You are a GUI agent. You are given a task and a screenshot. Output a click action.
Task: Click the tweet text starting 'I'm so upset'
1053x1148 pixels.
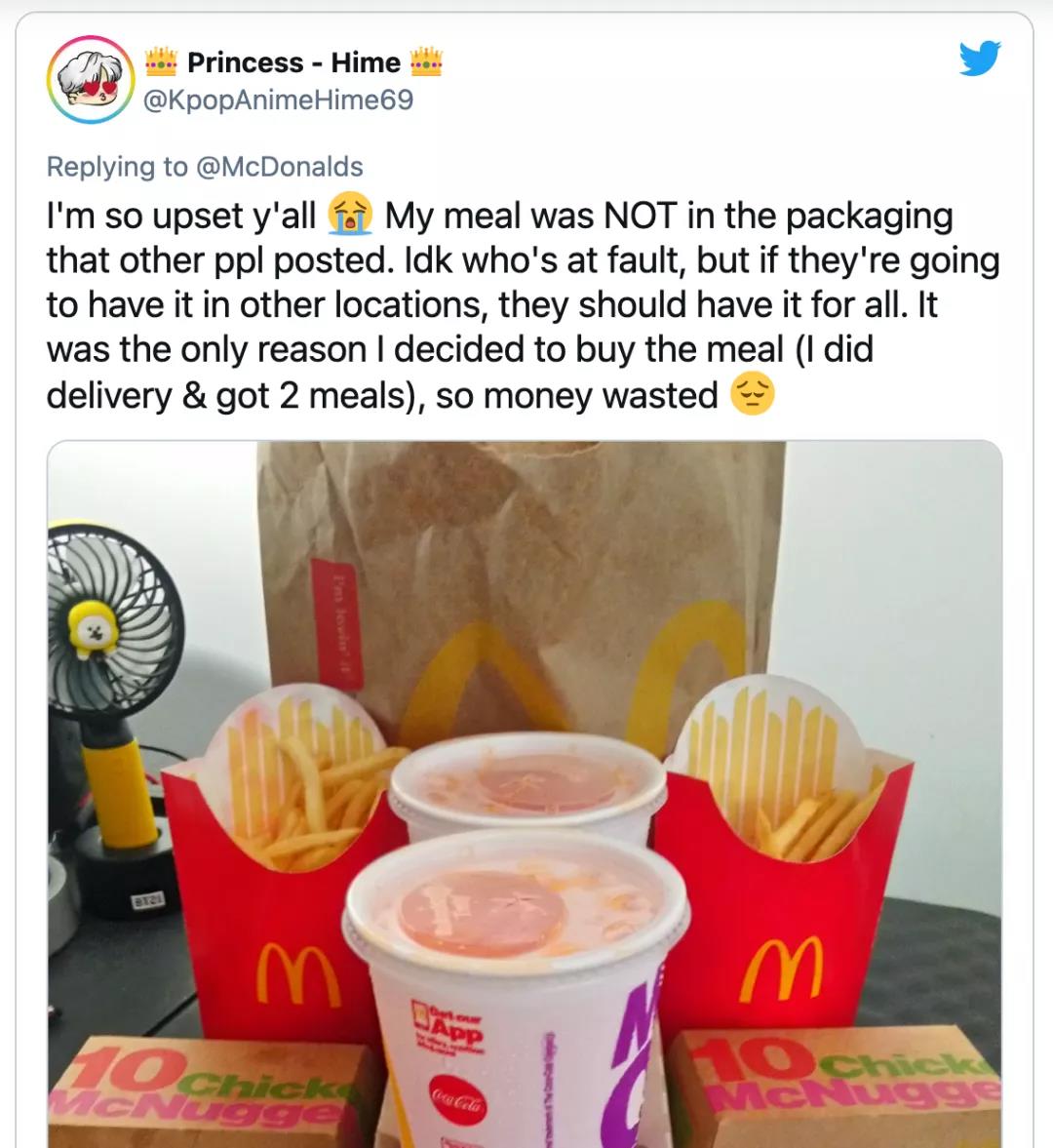coord(523,305)
